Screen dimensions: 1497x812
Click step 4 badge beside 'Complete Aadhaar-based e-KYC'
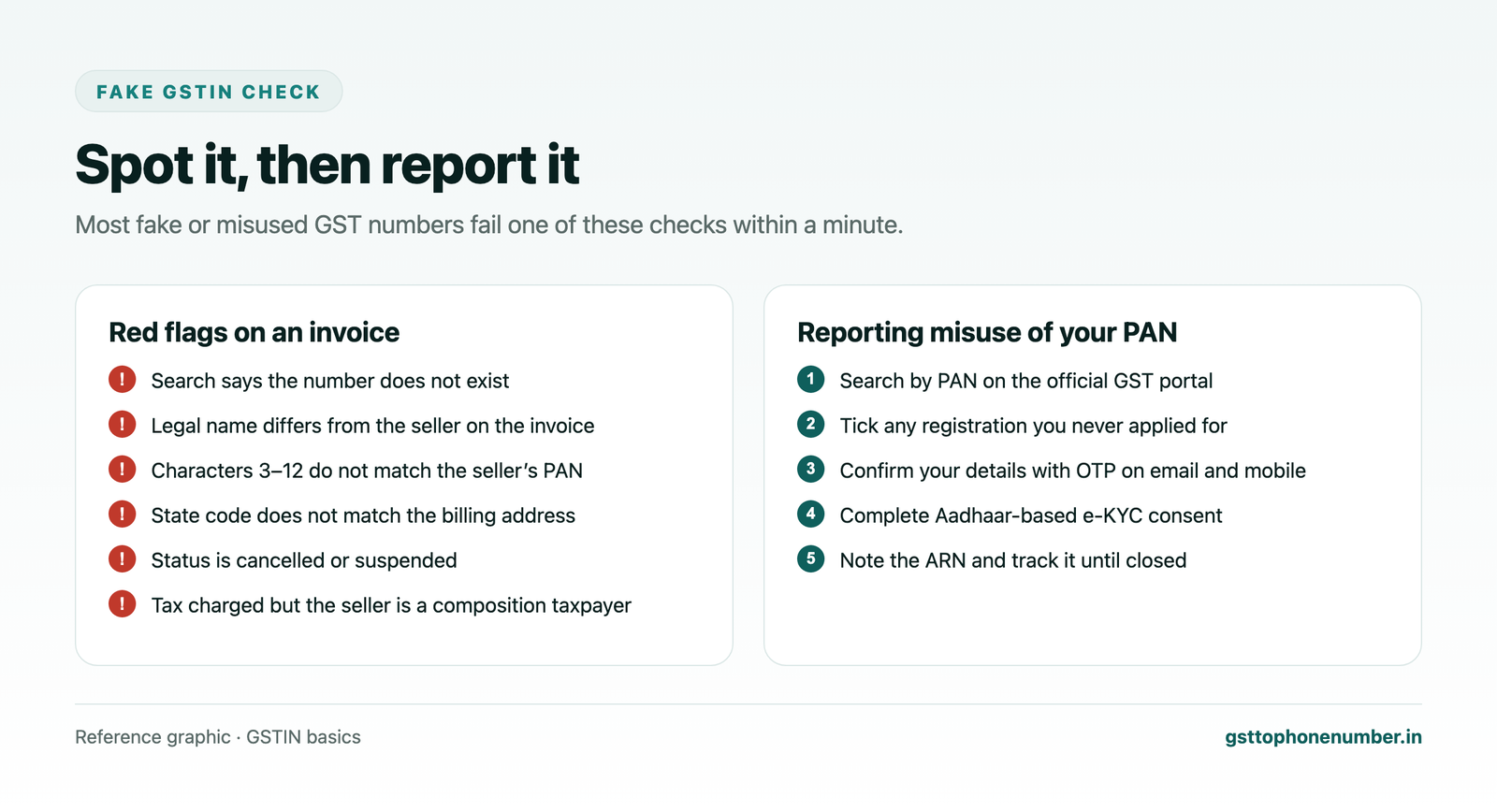pos(810,515)
